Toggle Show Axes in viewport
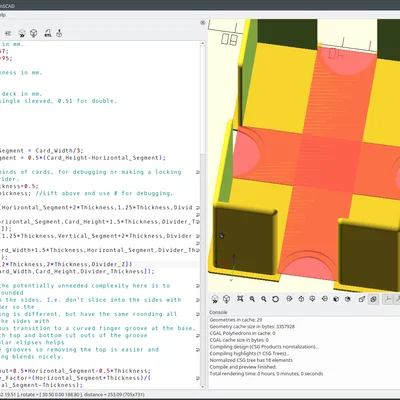 (388, 299)
